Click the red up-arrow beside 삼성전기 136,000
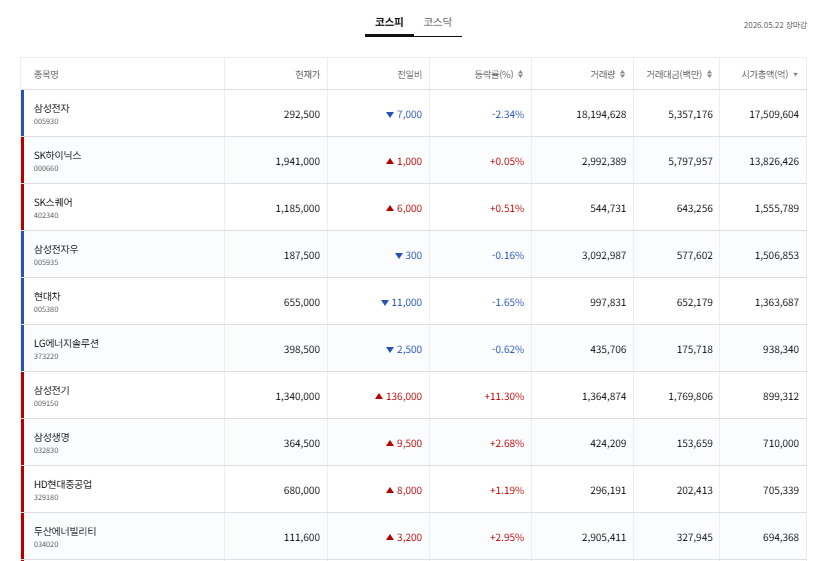This screenshot has width=828, height=561. point(379,396)
